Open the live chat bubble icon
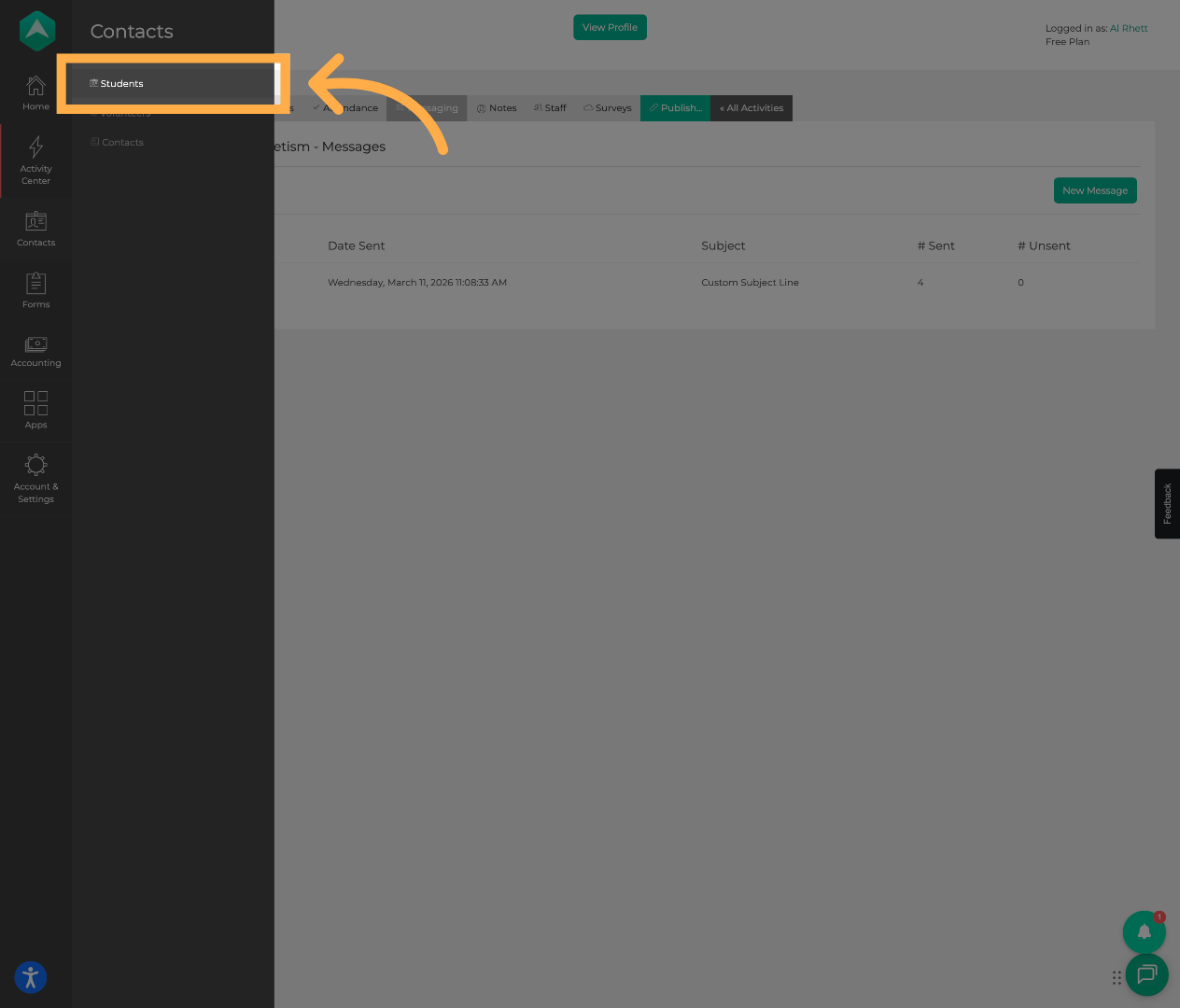The width and height of the screenshot is (1180, 1008). pyautogui.click(x=1146, y=974)
